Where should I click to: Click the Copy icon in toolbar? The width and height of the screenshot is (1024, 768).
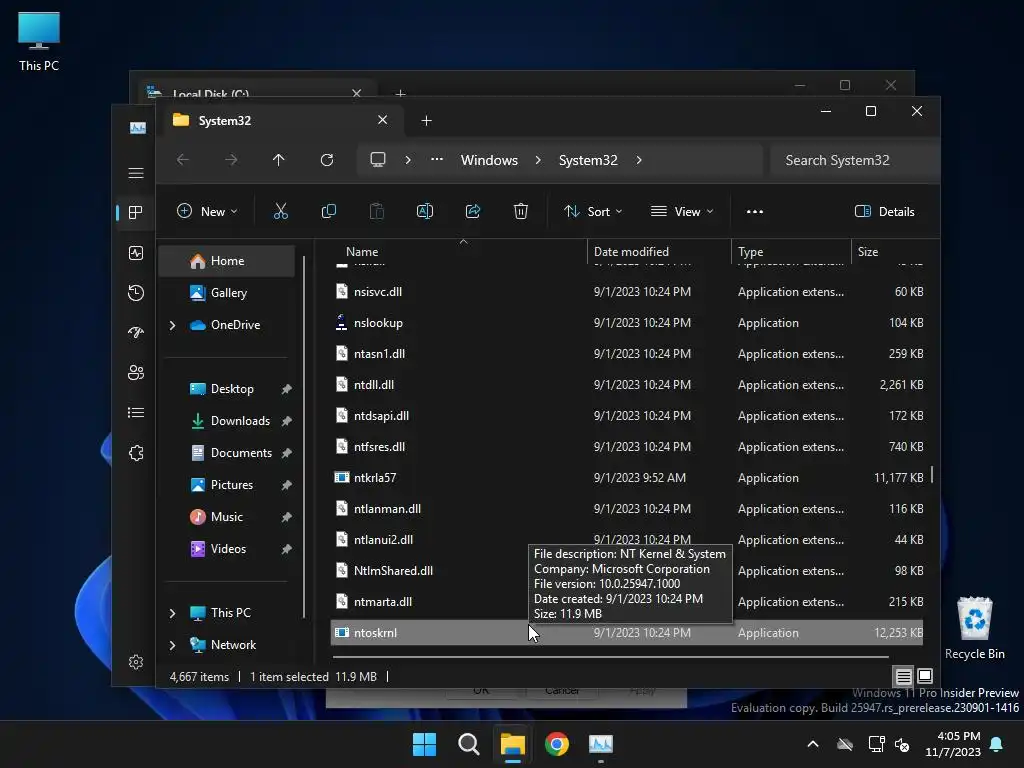329,211
